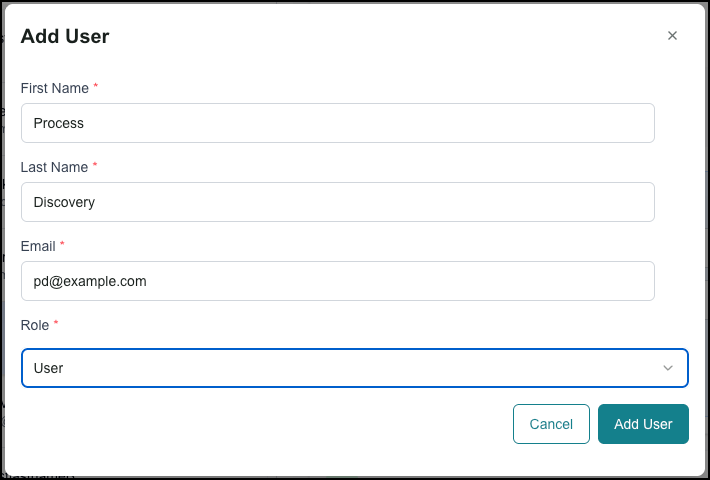This screenshot has width=710, height=480.
Task: Focus the Email input field
Action: point(338,281)
